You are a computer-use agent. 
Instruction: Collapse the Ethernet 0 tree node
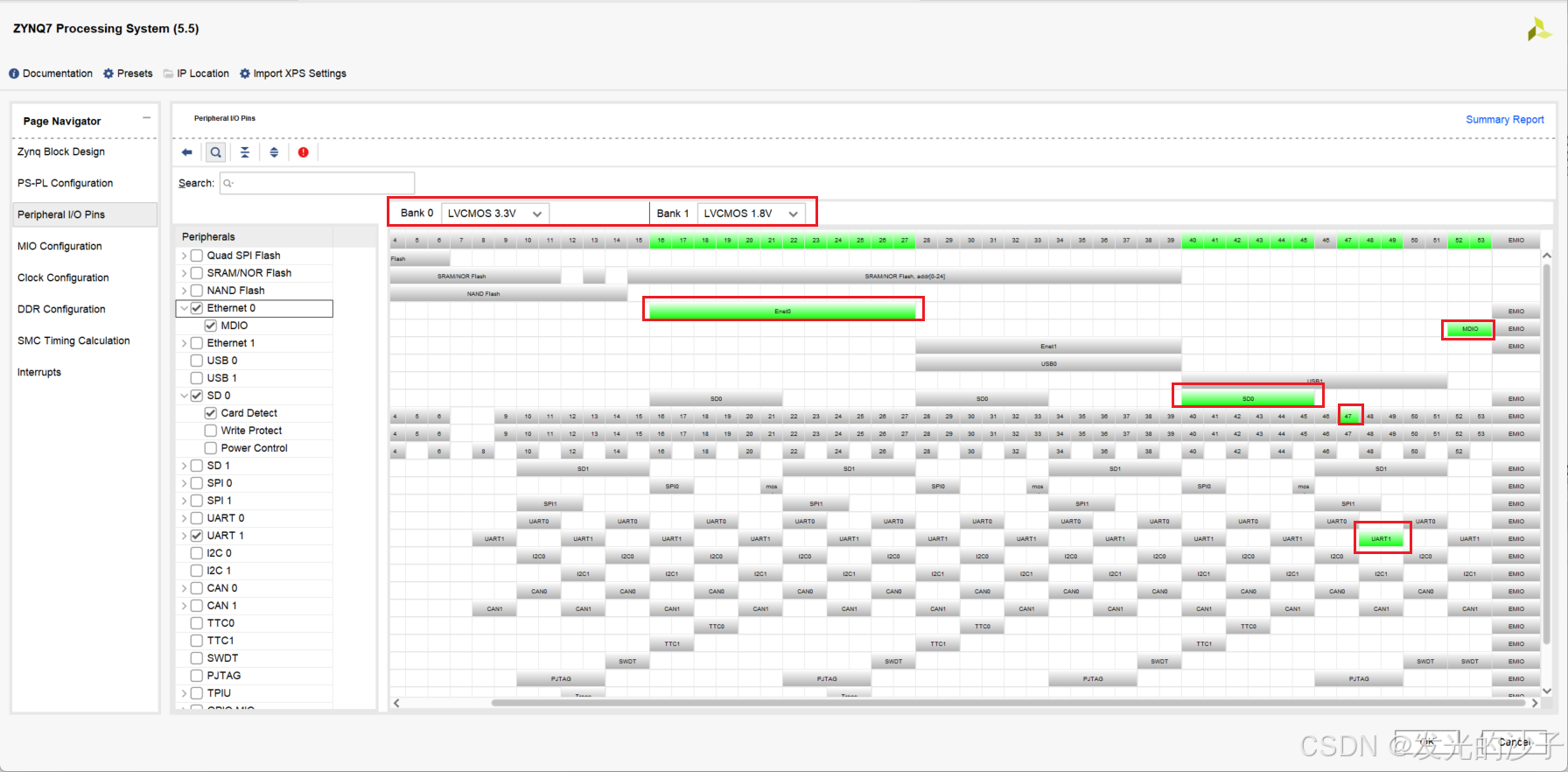(x=184, y=308)
